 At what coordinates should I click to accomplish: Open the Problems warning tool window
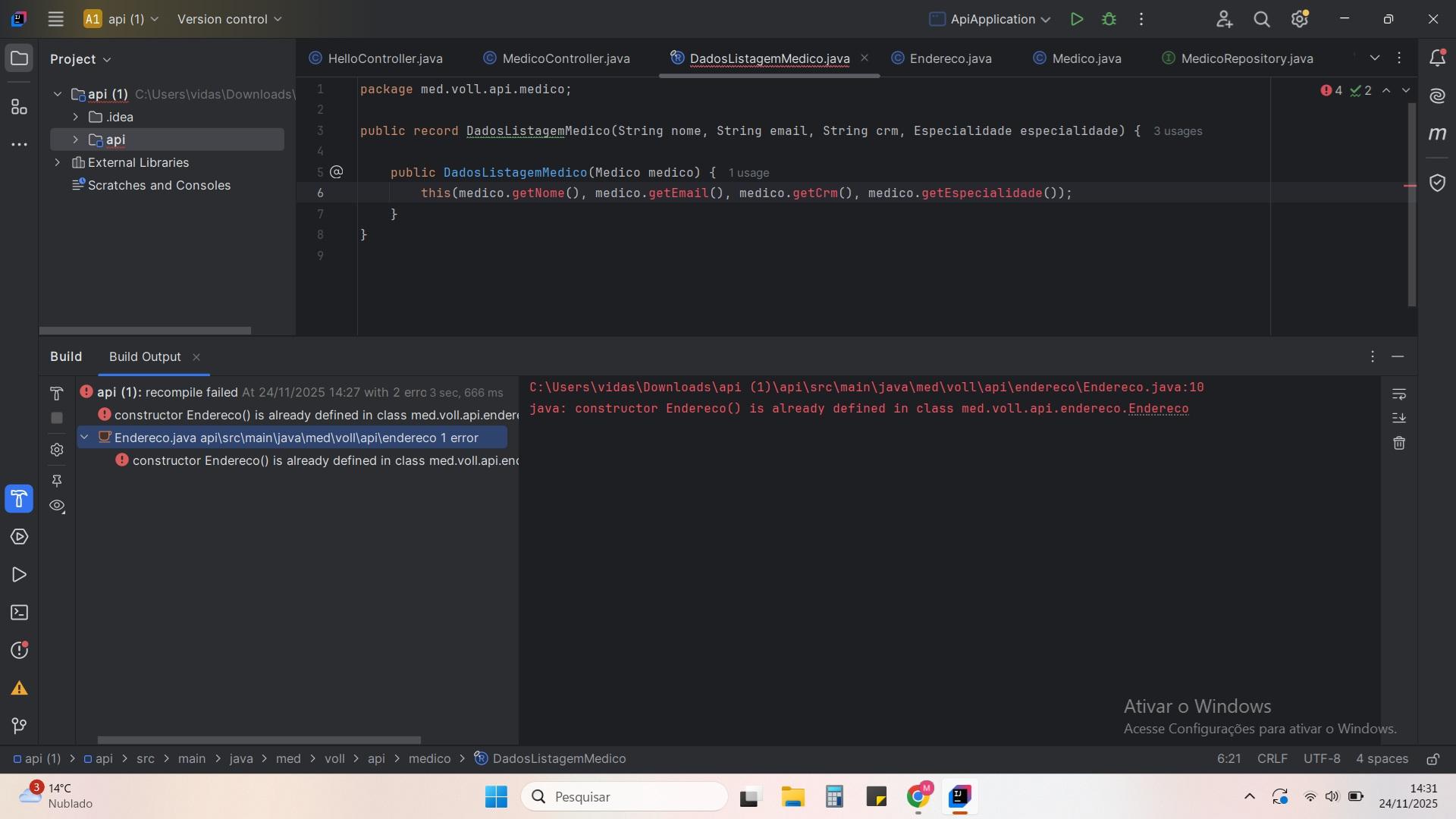tap(19, 689)
